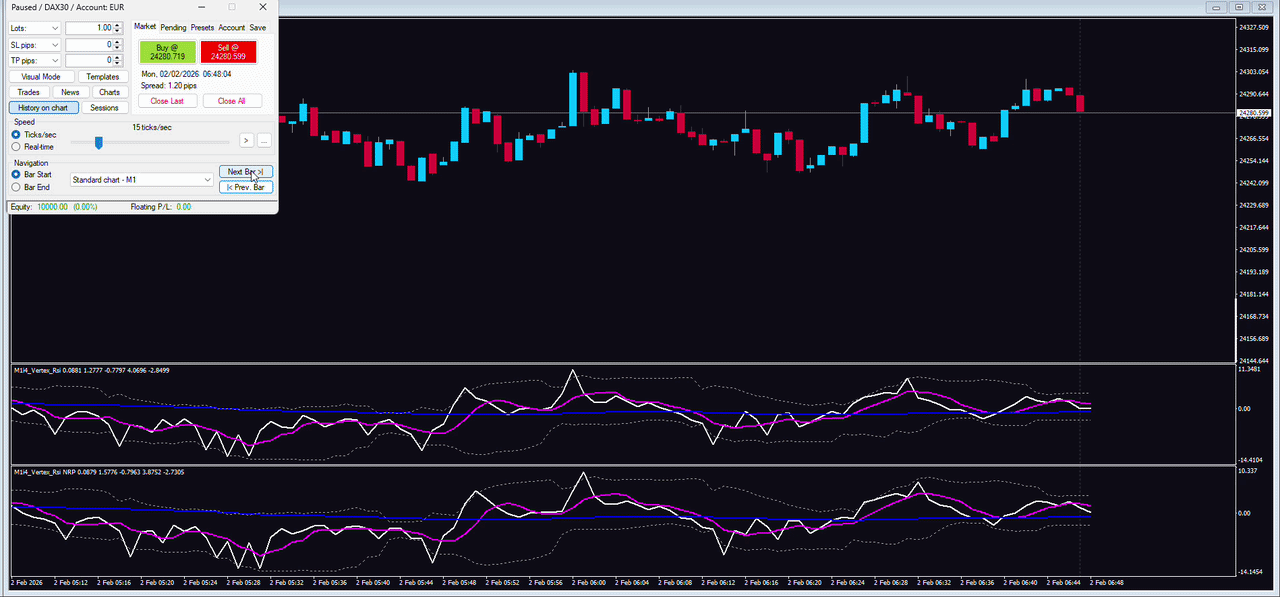Click the ticks/sec speed slider handle
Screen dimensions: 1280x597
(x=98, y=142)
